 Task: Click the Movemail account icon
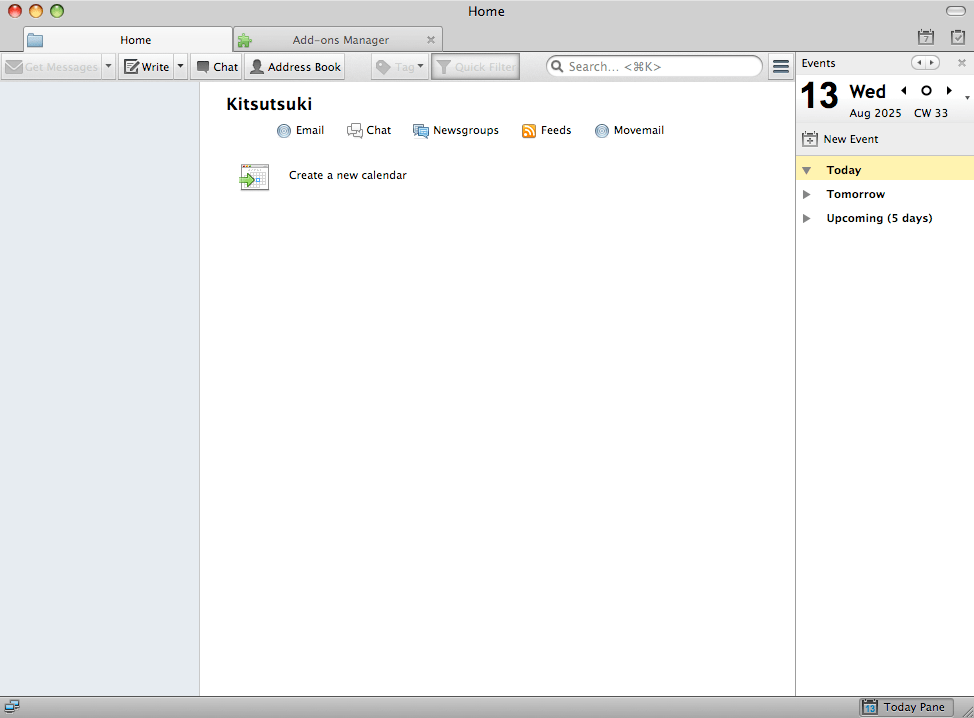[602, 131]
